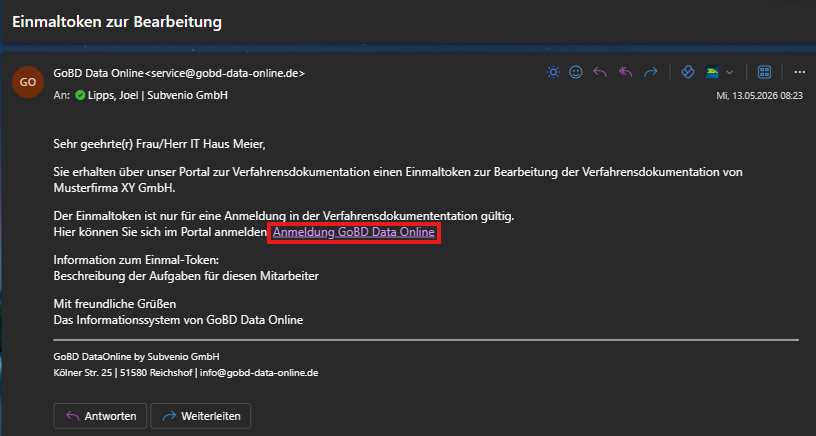The width and height of the screenshot is (816, 436).
Task: Click the received date Mi, 13.05.2026 08:23
Action: 759,96
